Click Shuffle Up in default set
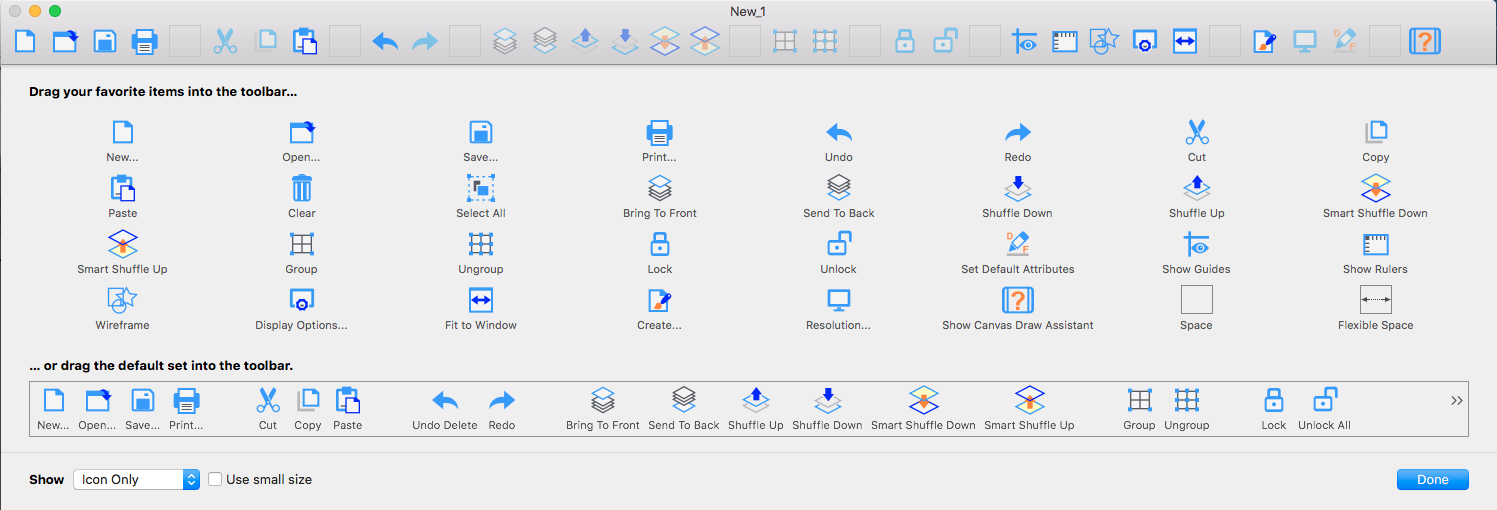The height and width of the screenshot is (510, 1497). 756,409
